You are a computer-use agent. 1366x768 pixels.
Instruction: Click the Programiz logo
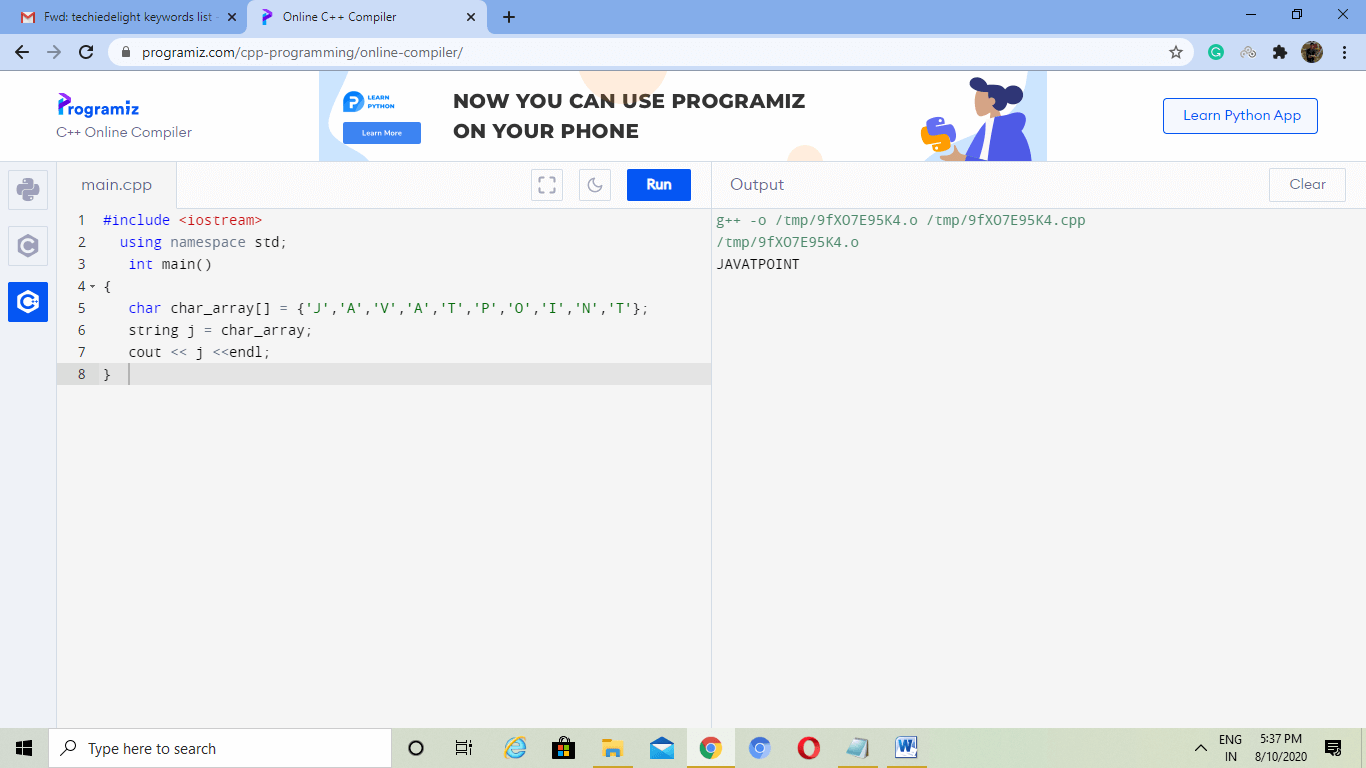click(x=98, y=105)
